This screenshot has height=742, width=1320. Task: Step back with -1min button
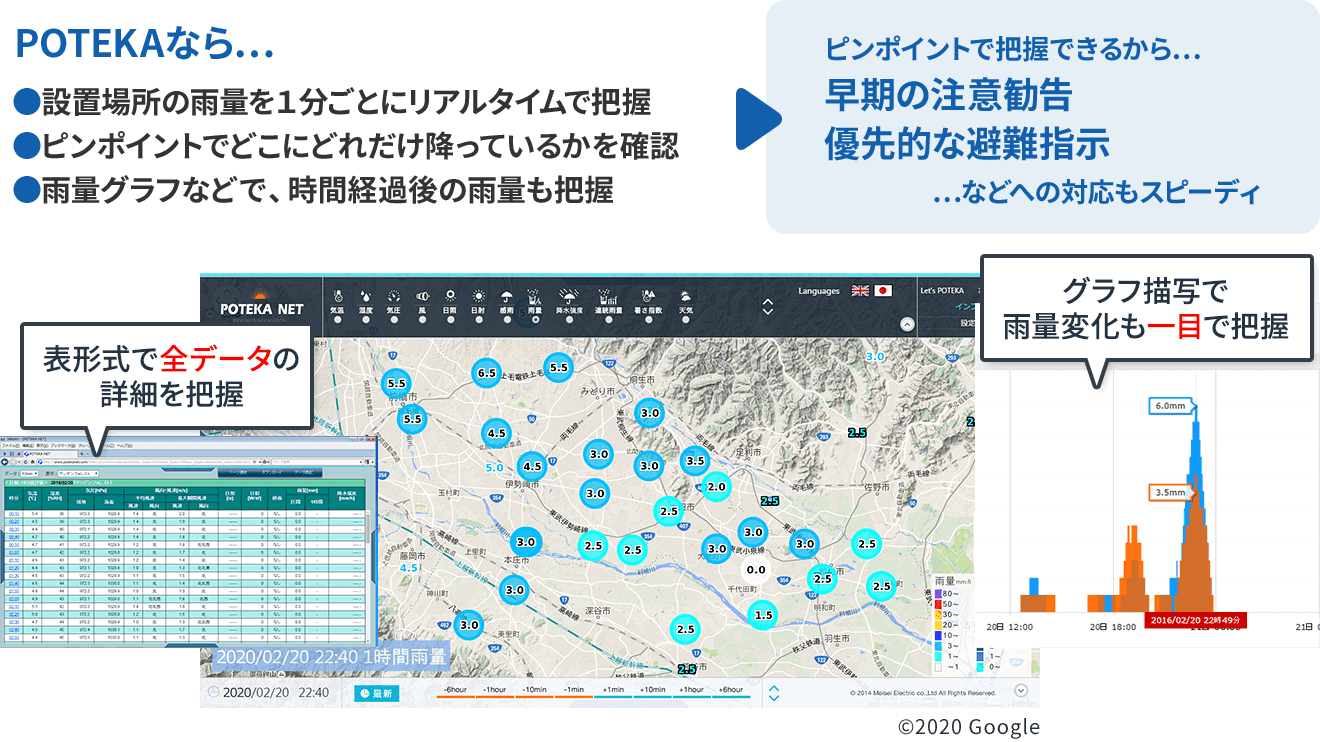point(573,690)
